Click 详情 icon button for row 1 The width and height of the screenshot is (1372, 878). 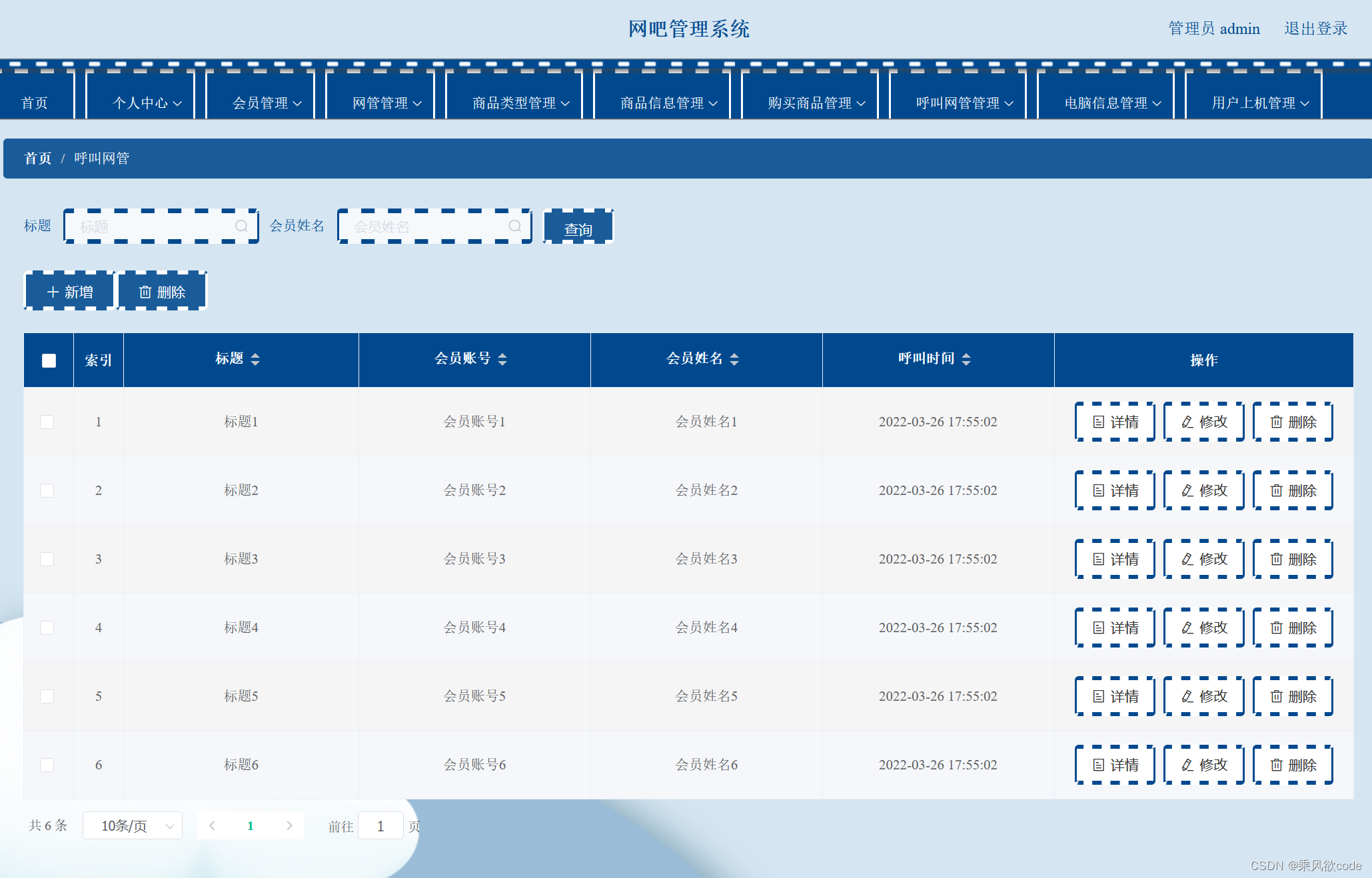[1115, 422]
